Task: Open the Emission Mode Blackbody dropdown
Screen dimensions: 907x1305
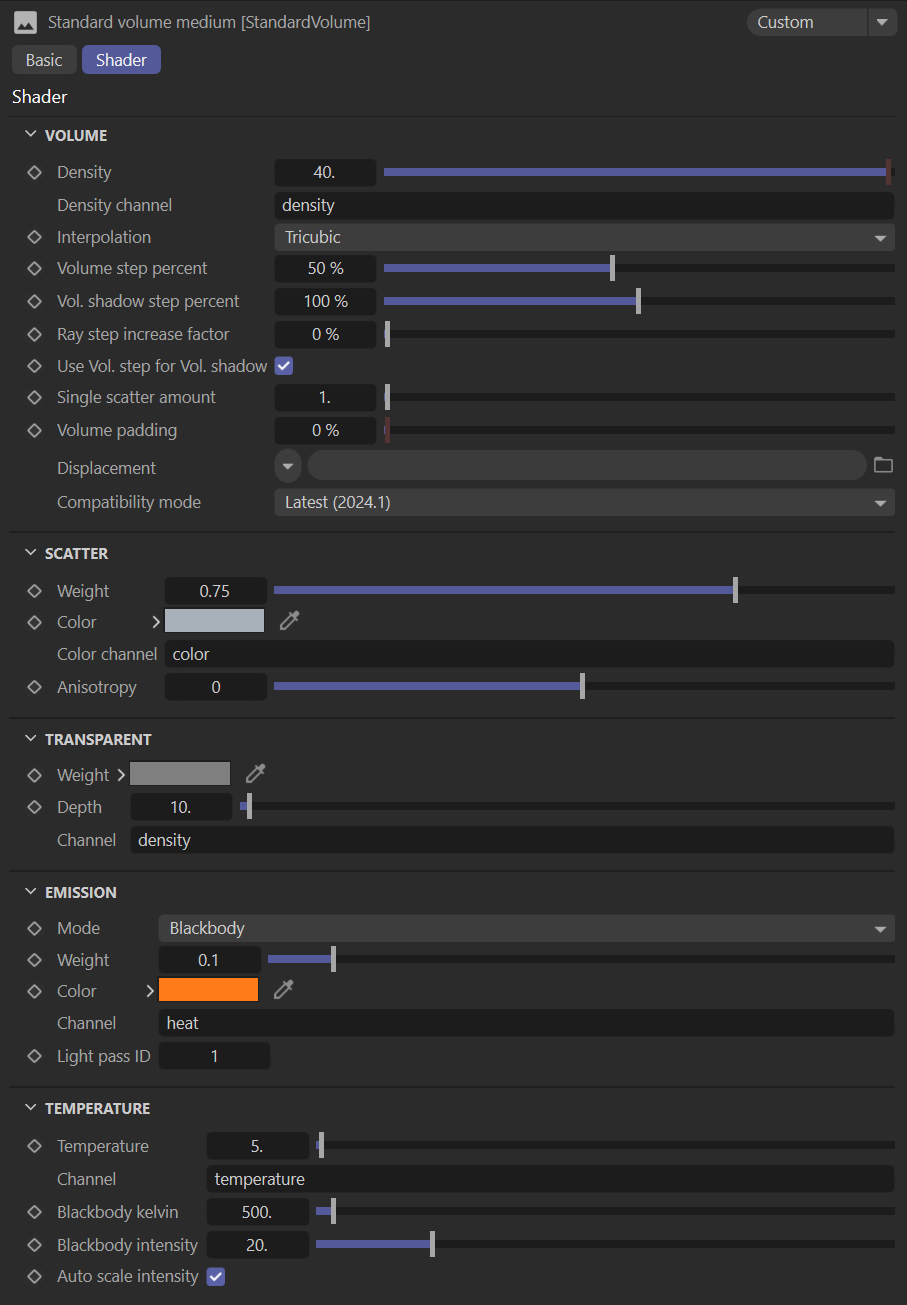Action: tap(526, 928)
